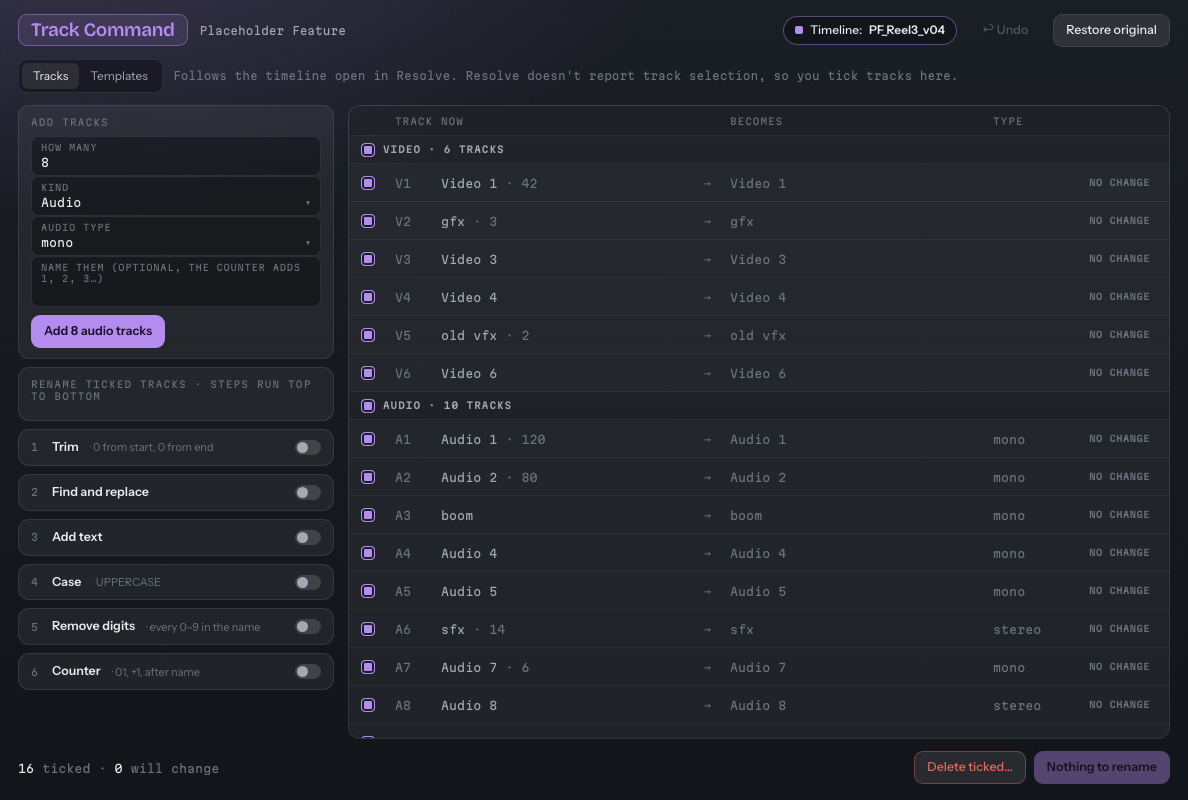1188x800 pixels.
Task: Click the optional track name field
Action: [176, 282]
